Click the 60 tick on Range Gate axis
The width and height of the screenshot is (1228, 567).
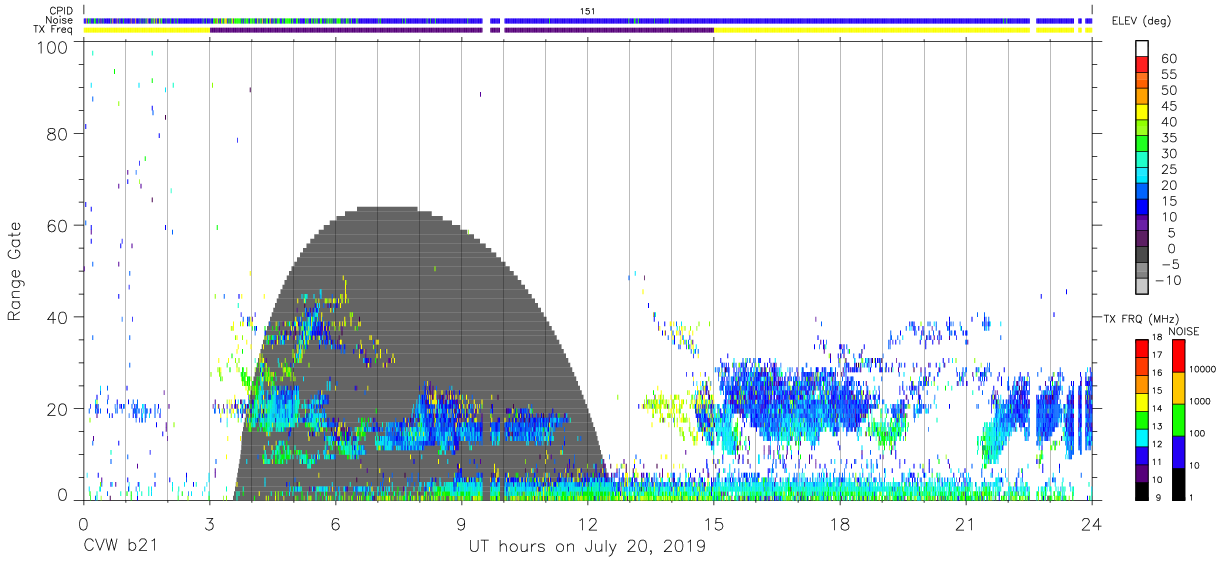(x=57, y=225)
